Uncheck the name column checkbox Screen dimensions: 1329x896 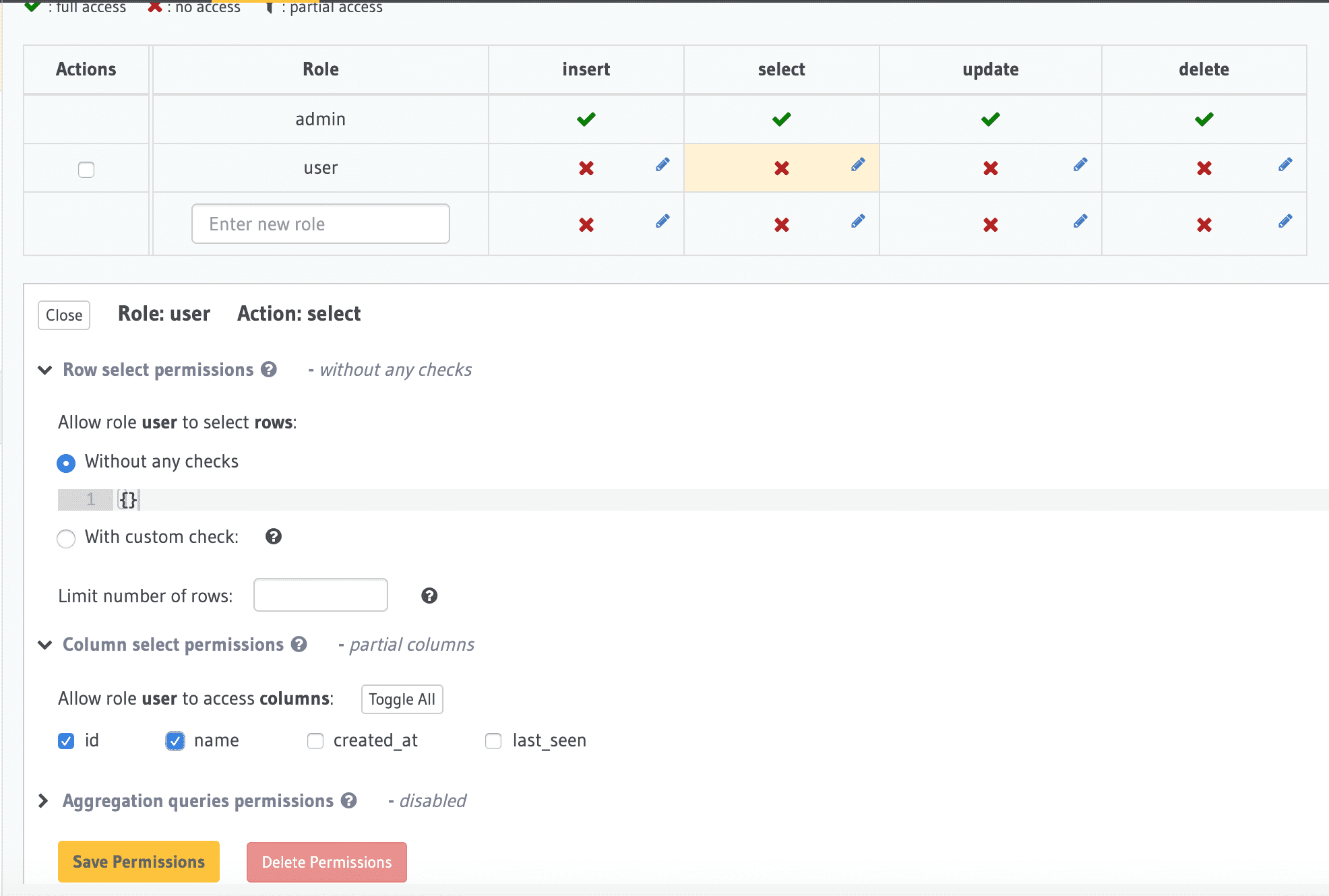[175, 741]
